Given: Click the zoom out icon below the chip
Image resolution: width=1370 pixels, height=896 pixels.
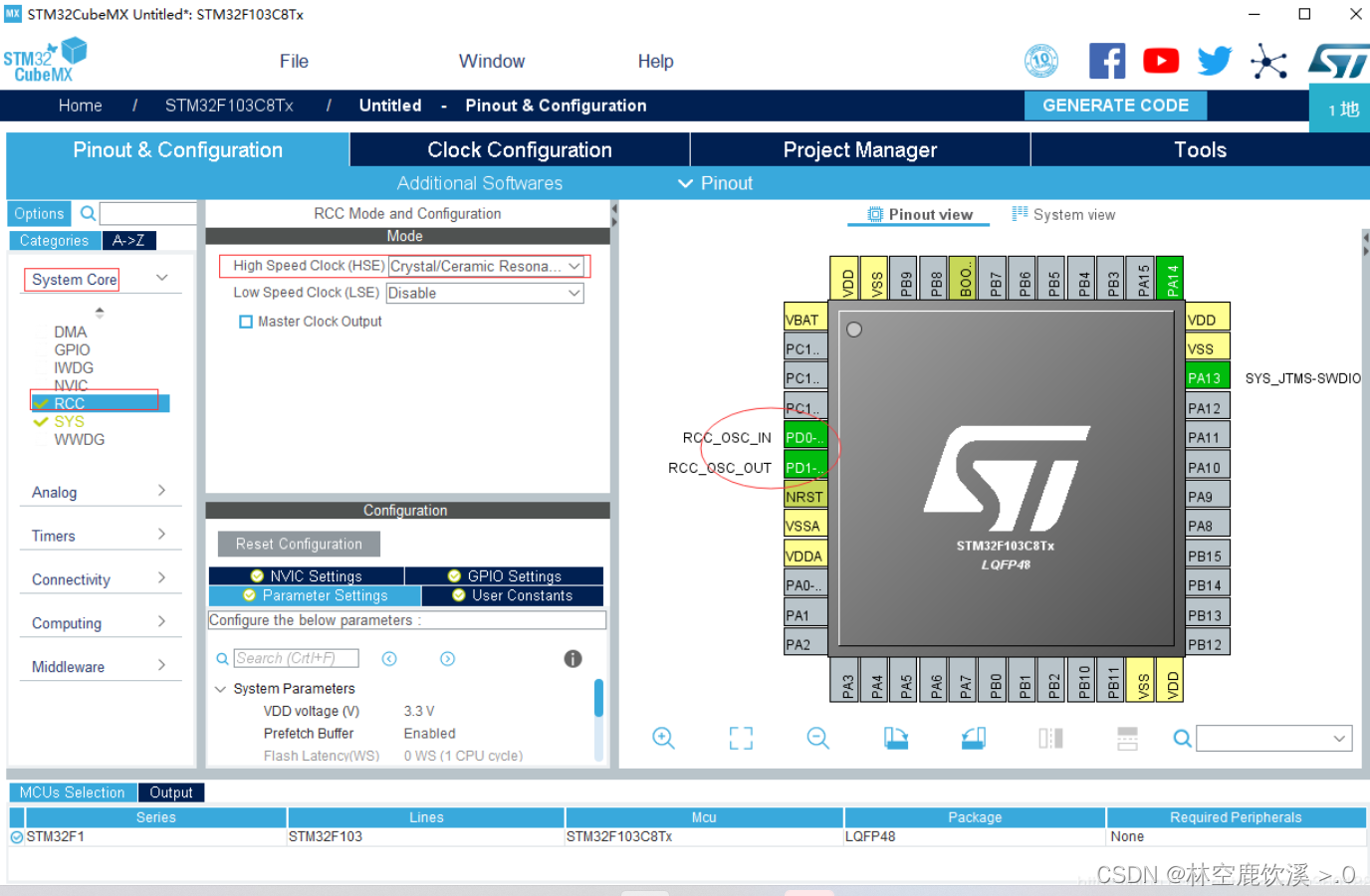Looking at the screenshot, I should tap(817, 738).
